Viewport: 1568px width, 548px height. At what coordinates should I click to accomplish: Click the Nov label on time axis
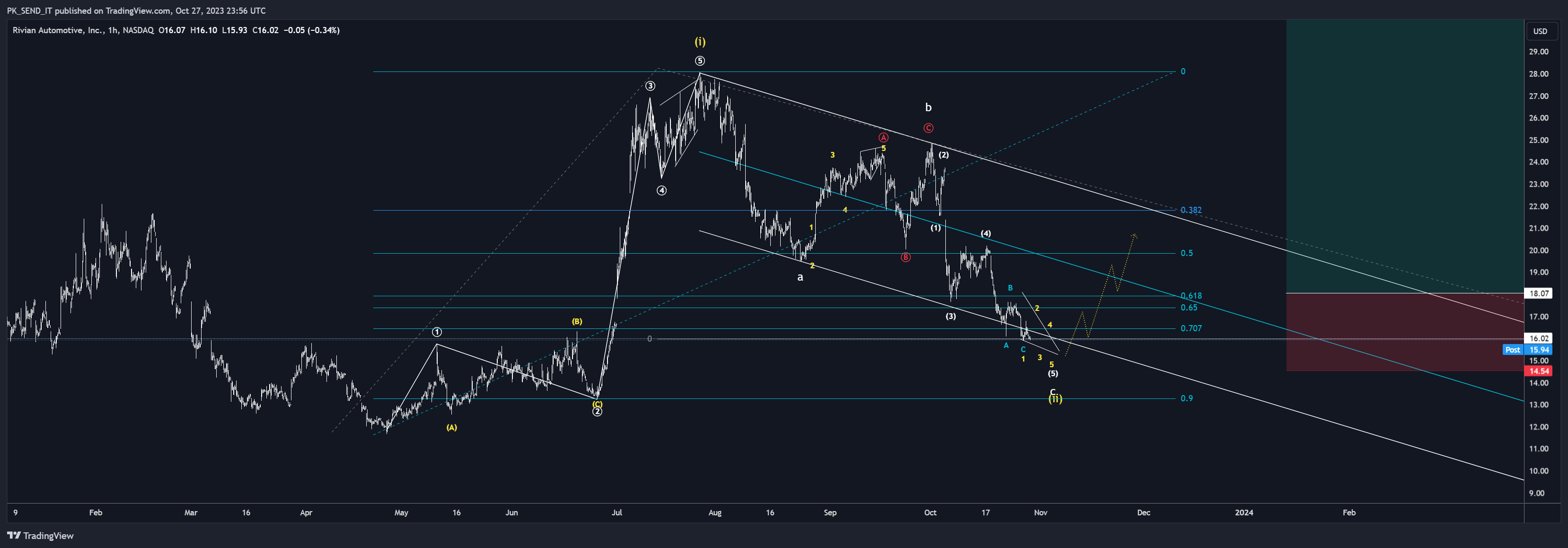(1041, 513)
